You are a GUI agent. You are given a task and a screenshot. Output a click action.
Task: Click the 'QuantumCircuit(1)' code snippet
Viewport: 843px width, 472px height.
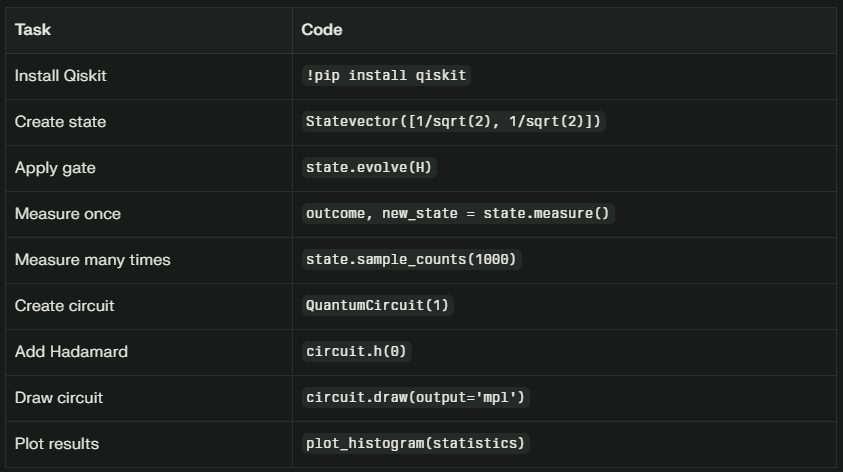click(377, 305)
